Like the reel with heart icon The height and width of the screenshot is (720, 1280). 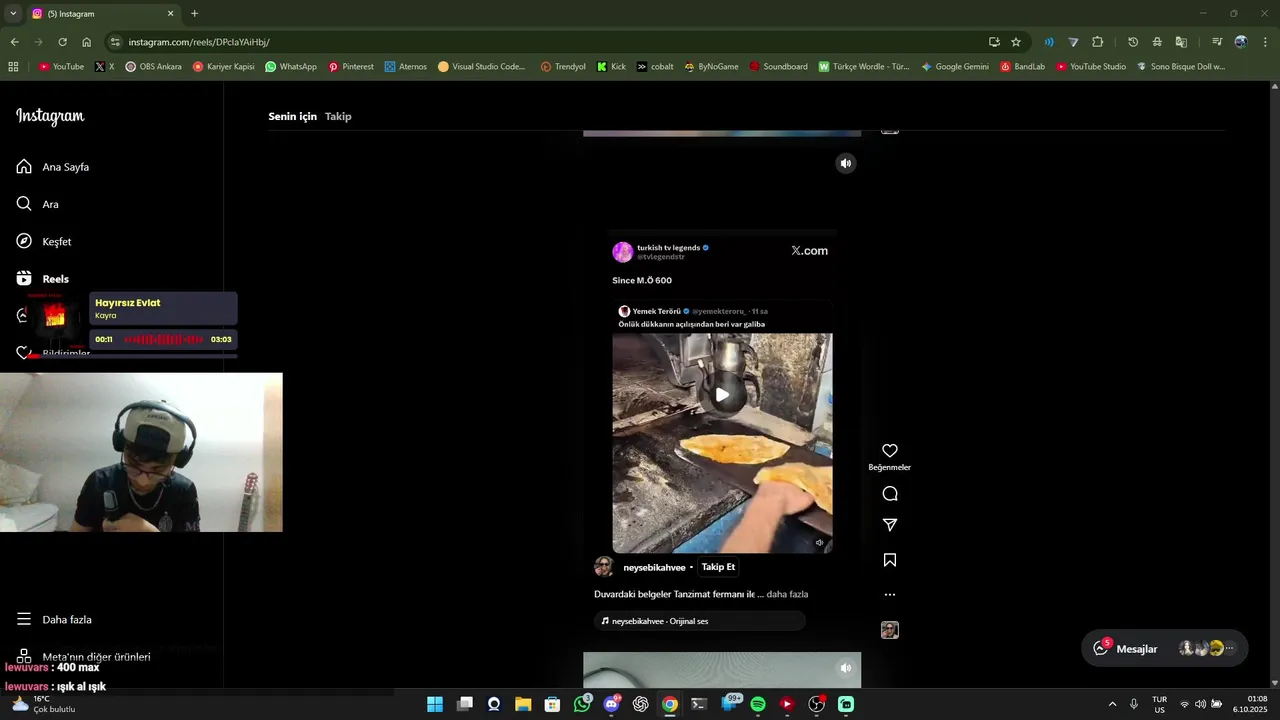click(x=890, y=451)
